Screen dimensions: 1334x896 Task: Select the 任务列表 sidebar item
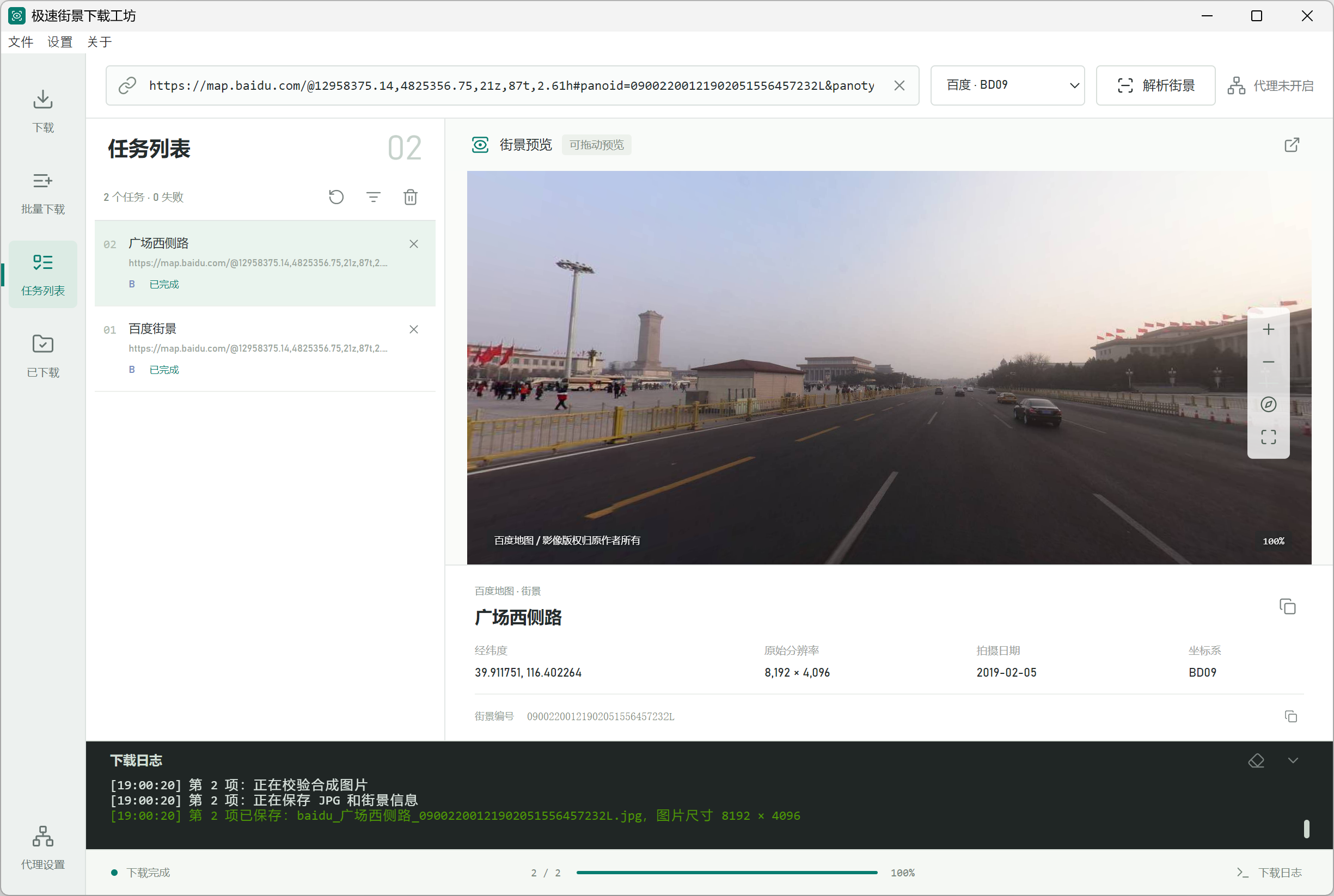[43, 275]
